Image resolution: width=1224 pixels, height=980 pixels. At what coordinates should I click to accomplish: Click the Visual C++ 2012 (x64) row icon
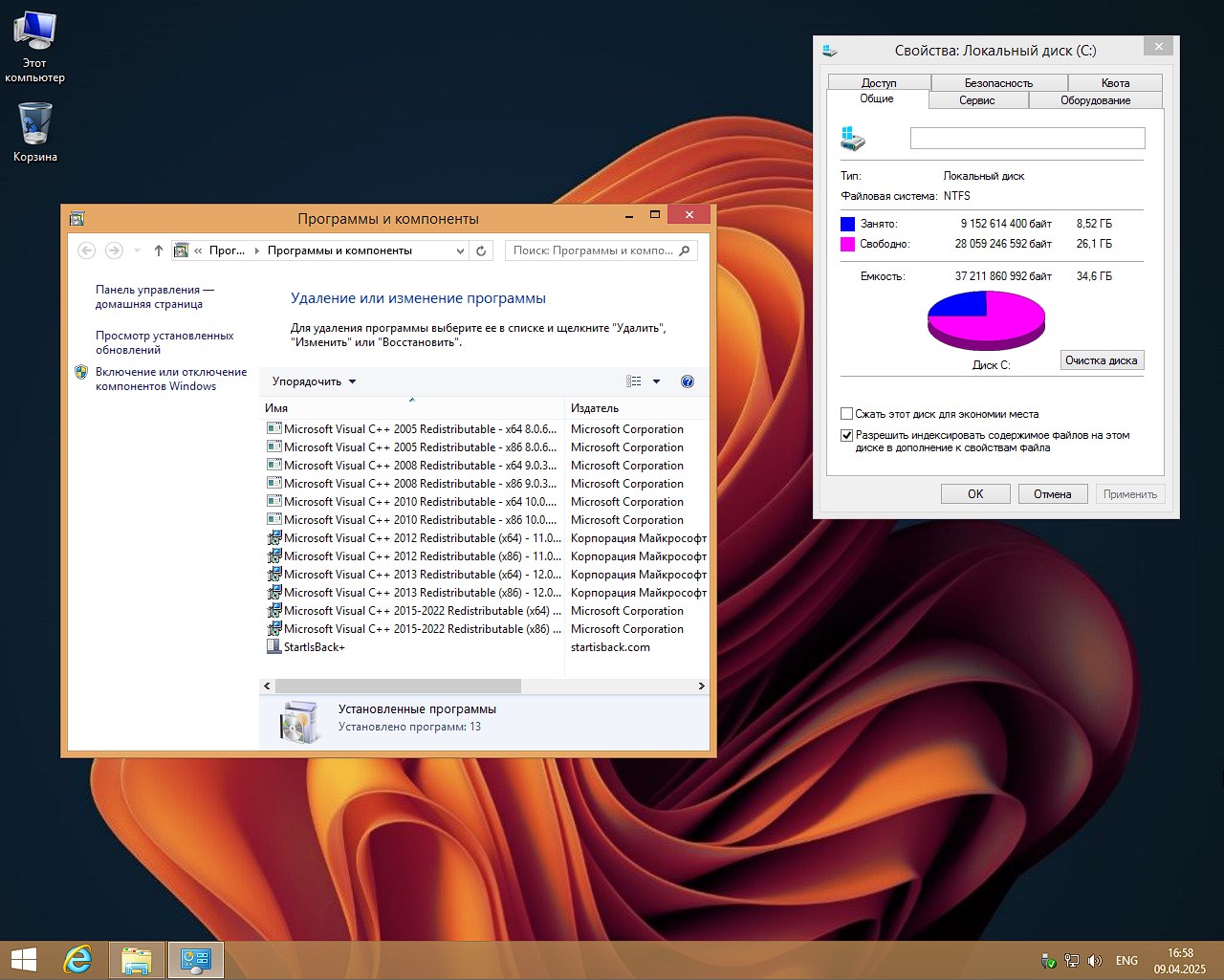pyautogui.click(x=274, y=538)
